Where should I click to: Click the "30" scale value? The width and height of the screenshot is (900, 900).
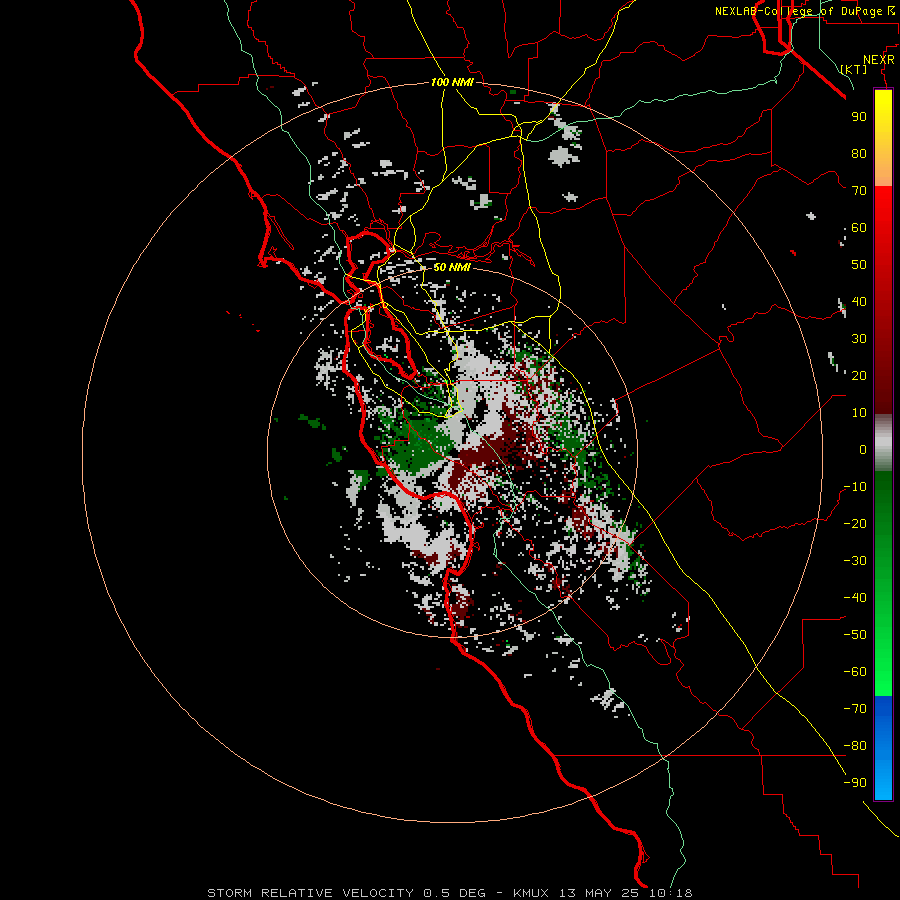coord(859,339)
